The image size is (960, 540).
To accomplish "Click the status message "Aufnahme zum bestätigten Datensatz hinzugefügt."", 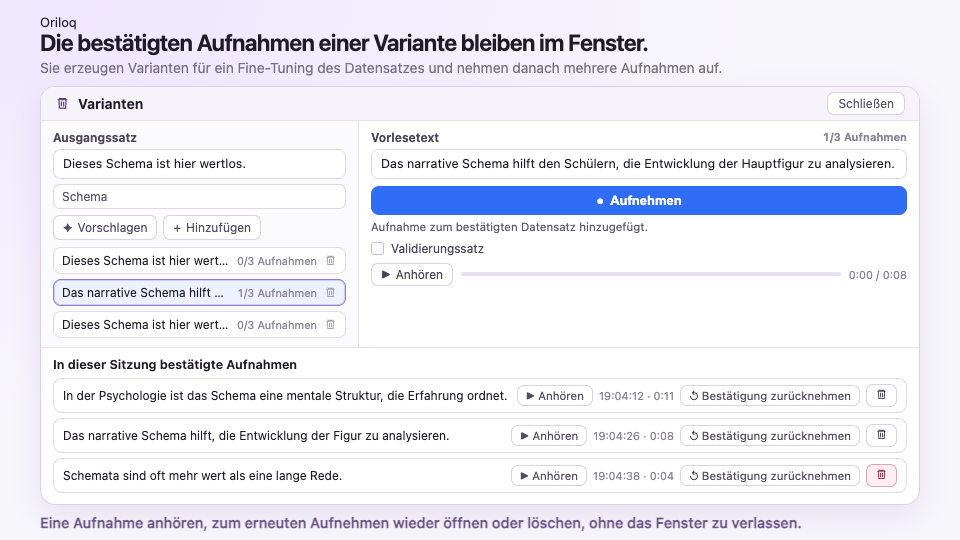I will [x=509, y=227].
